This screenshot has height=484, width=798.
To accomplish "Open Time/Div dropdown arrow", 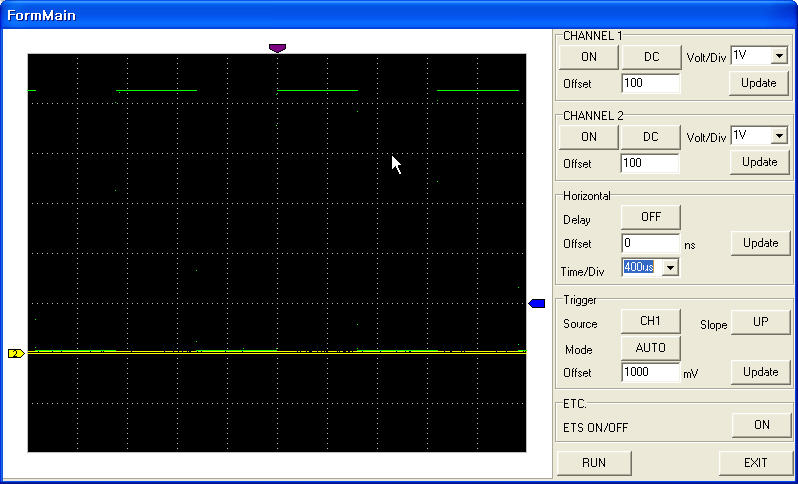I will 671,267.
